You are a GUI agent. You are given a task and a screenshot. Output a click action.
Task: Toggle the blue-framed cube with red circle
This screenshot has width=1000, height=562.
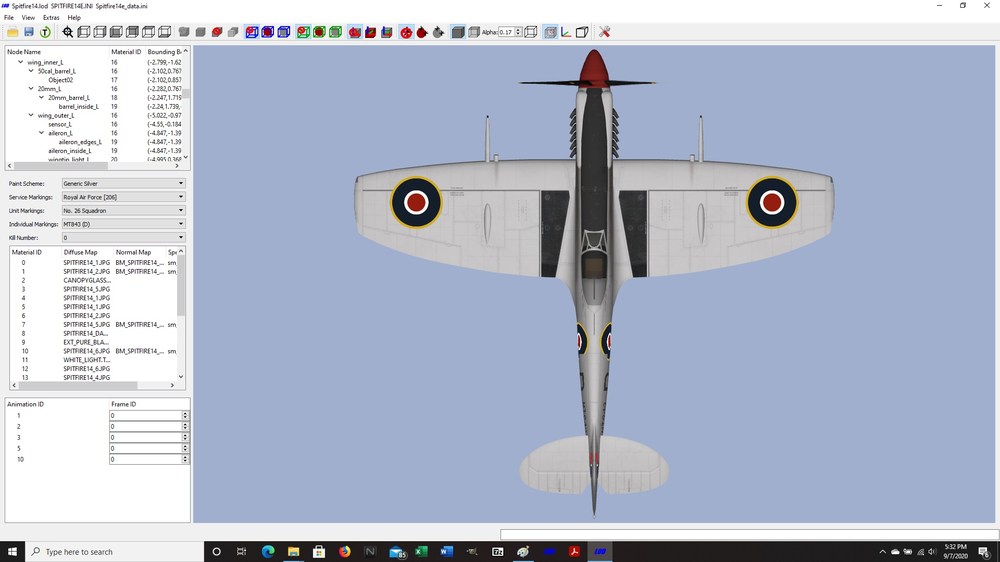click(252, 32)
